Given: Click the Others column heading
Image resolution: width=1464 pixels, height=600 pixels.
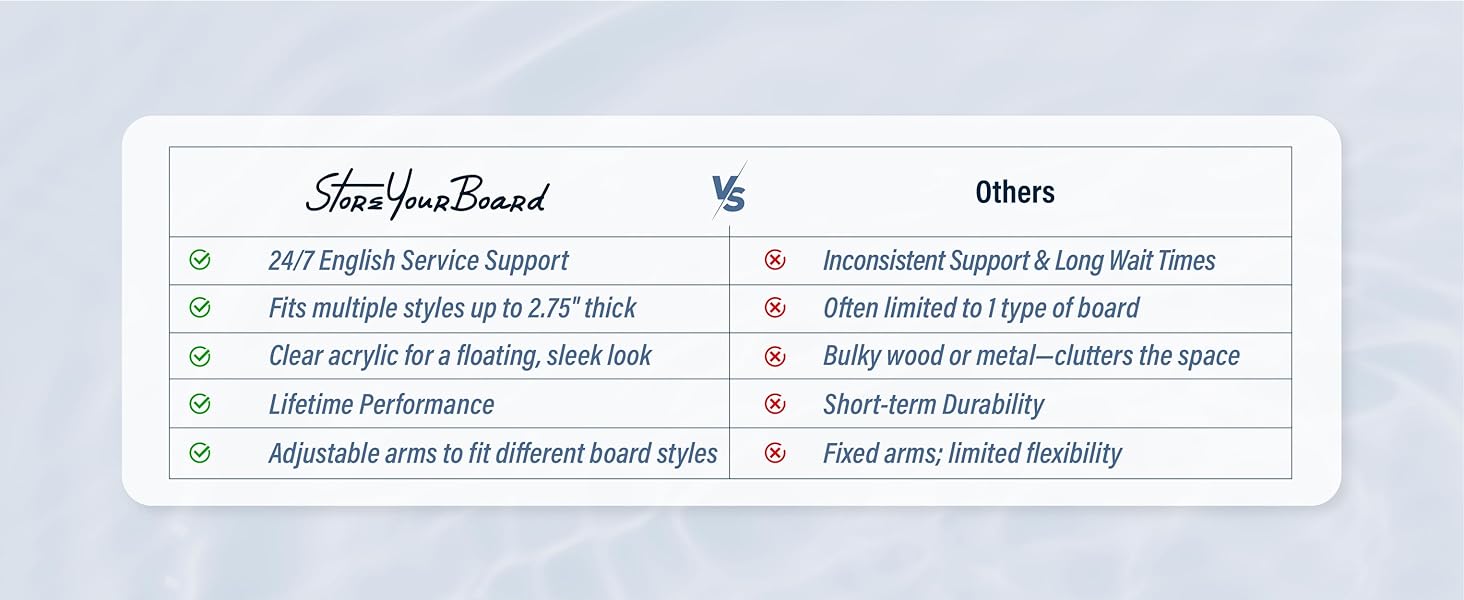Looking at the screenshot, I should (1014, 192).
